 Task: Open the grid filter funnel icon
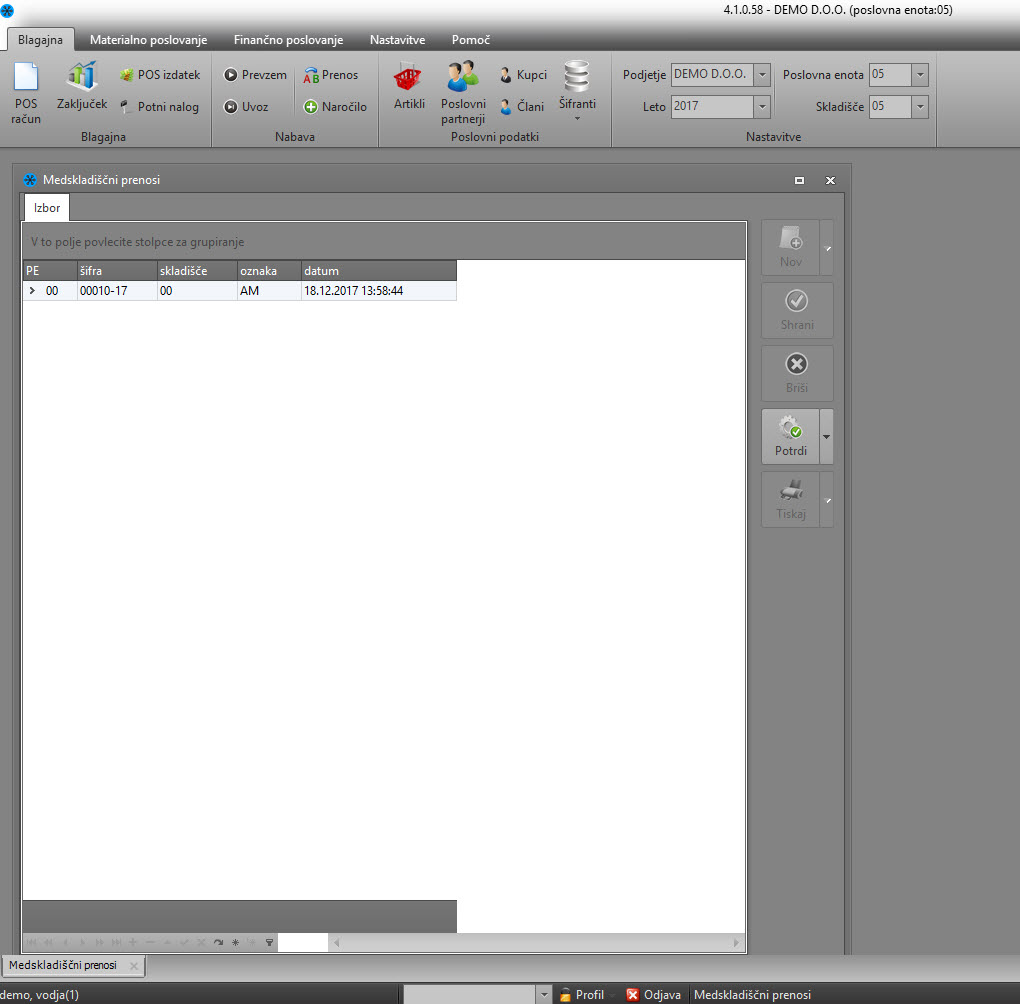point(269,942)
